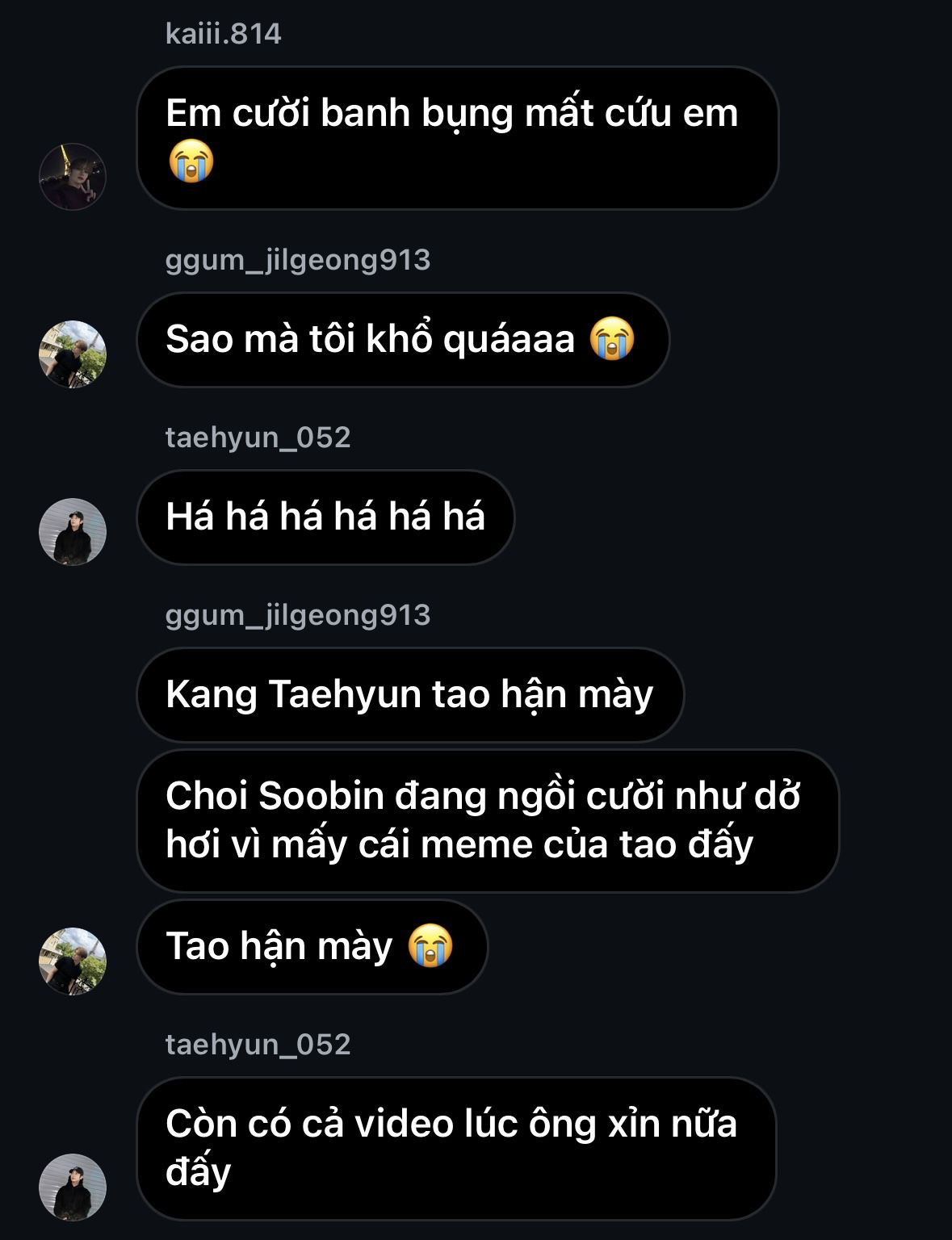The width and height of the screenshot is (952, 1240).
Task: Tap avatar beside "Há há há há" message
Action: tap(73, 532)
